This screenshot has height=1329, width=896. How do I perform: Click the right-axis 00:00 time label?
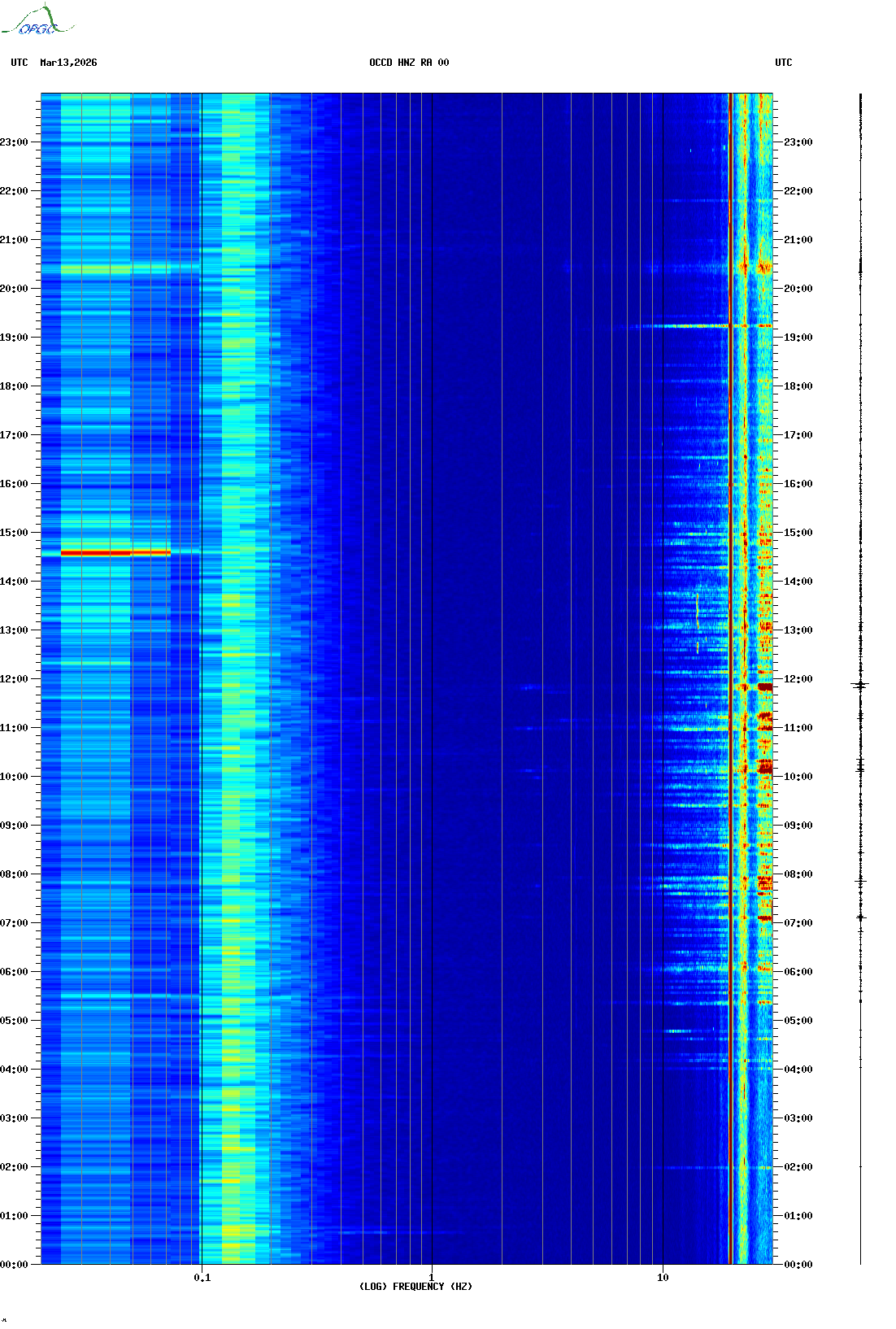click(x=798, y=1265)
